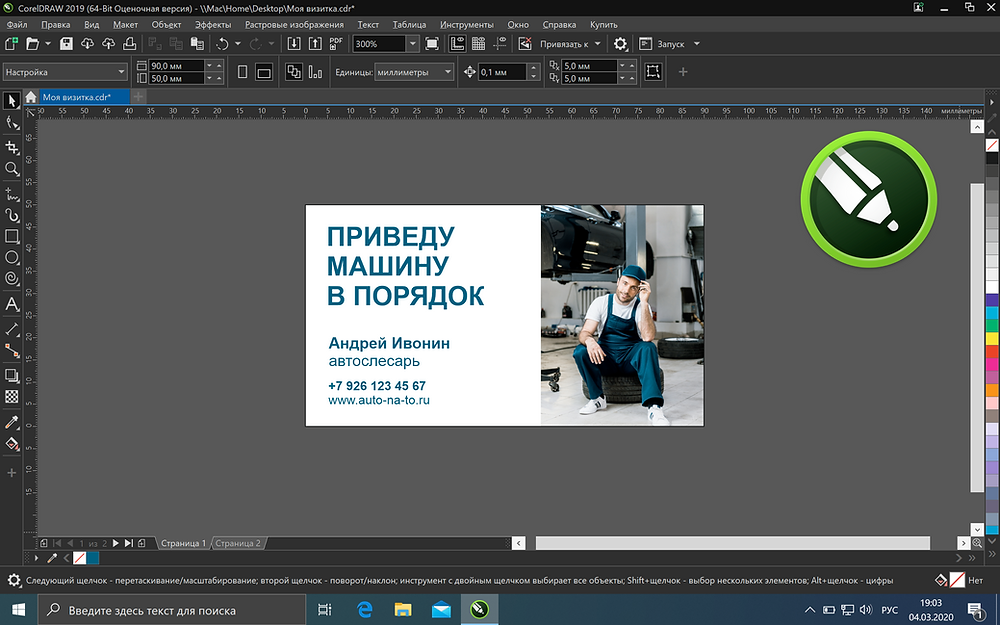Click the Publish to PDF icon
Viewport: 1000px width, 625px height.
coord(337,44)
